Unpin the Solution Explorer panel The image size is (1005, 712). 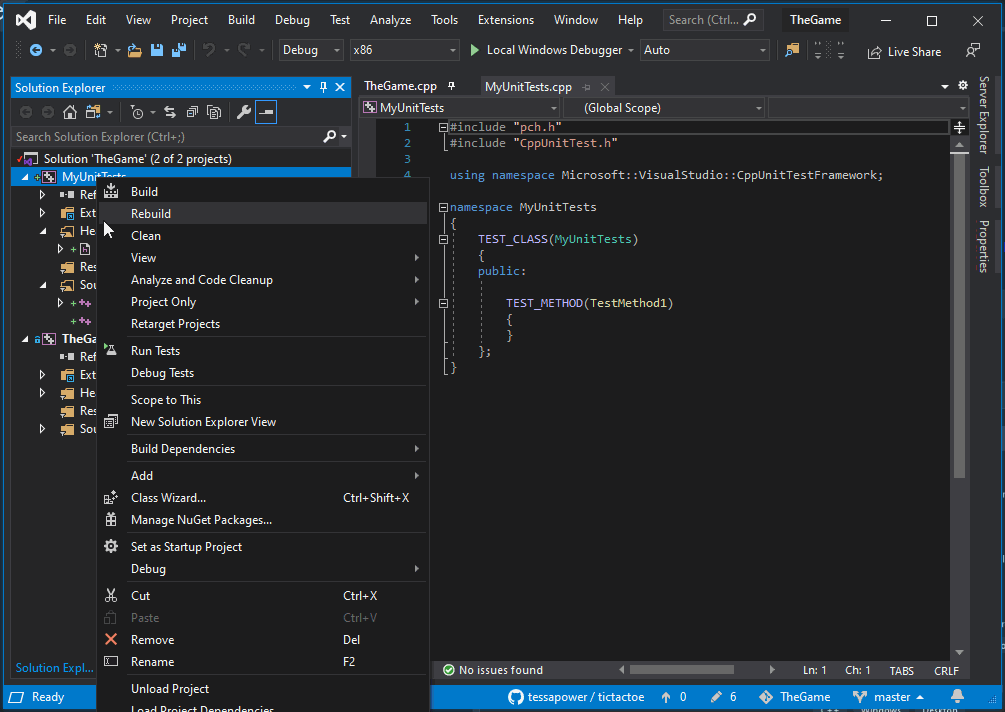coord(324,87)
